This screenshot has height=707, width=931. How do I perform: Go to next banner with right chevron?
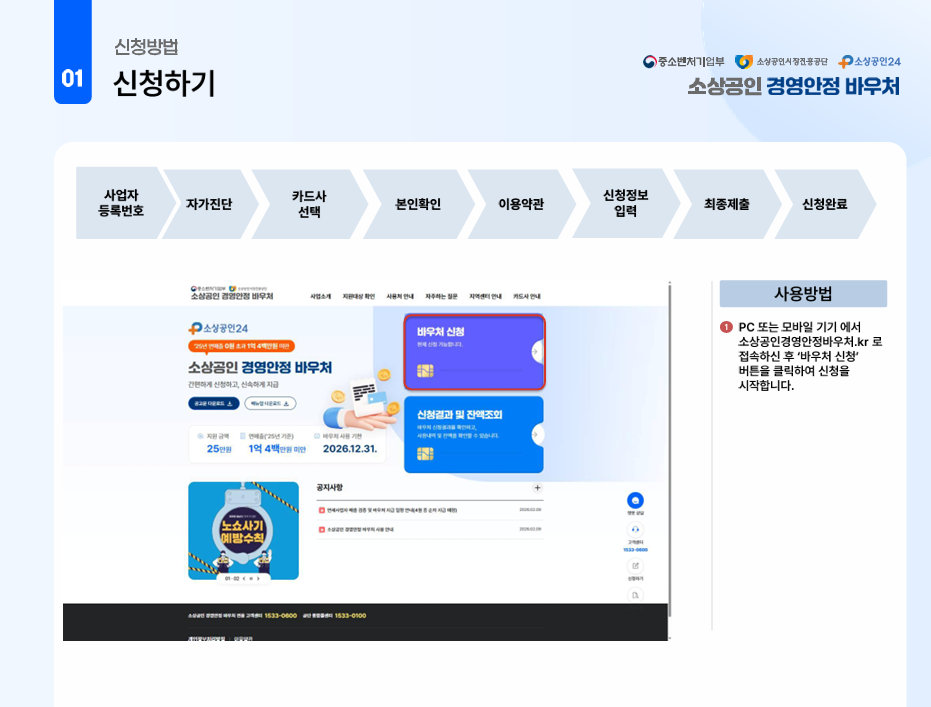point(258,578)
